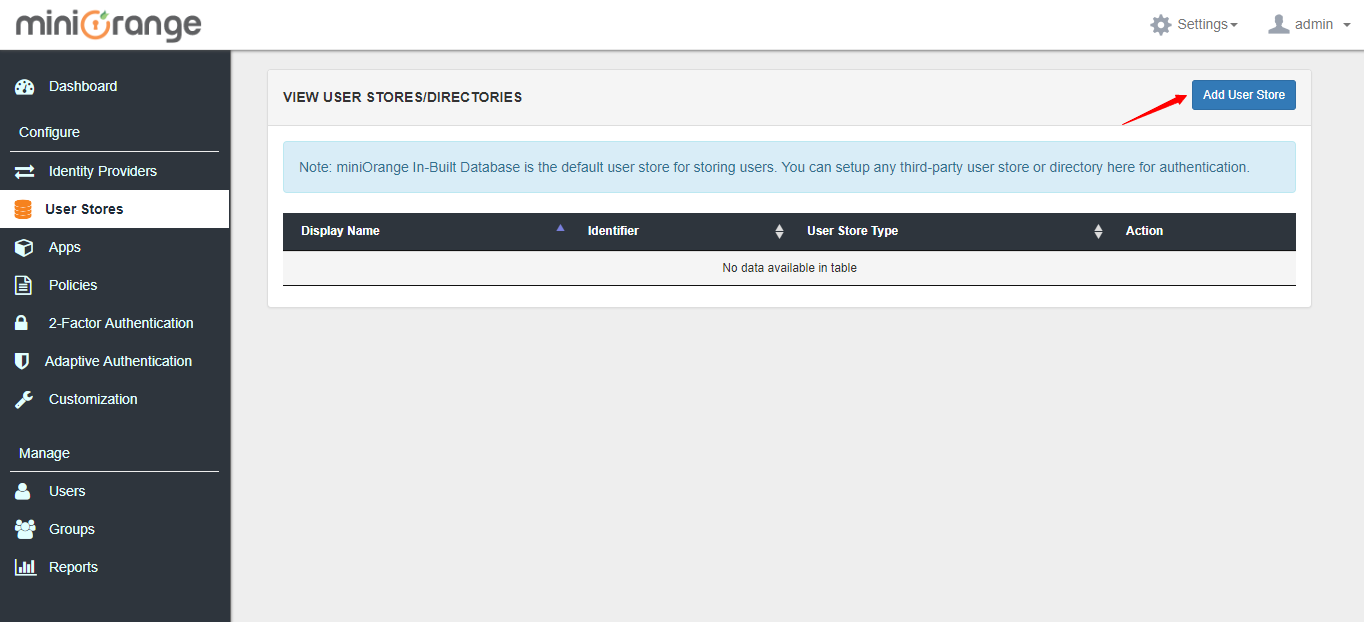Open Users via the person icon
This screenshot has width=1364, height=622.
pos(24,491)
